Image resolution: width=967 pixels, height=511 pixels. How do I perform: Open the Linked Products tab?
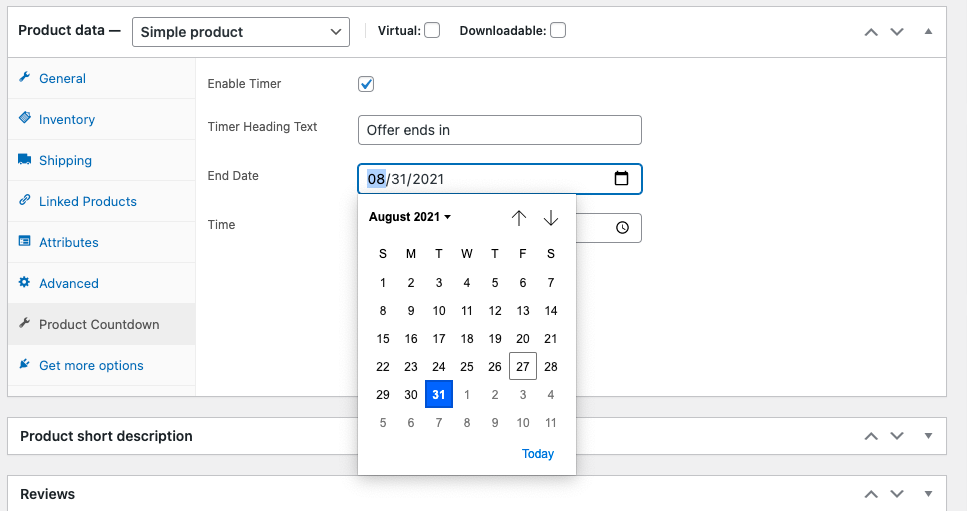(x=88, y=202)
